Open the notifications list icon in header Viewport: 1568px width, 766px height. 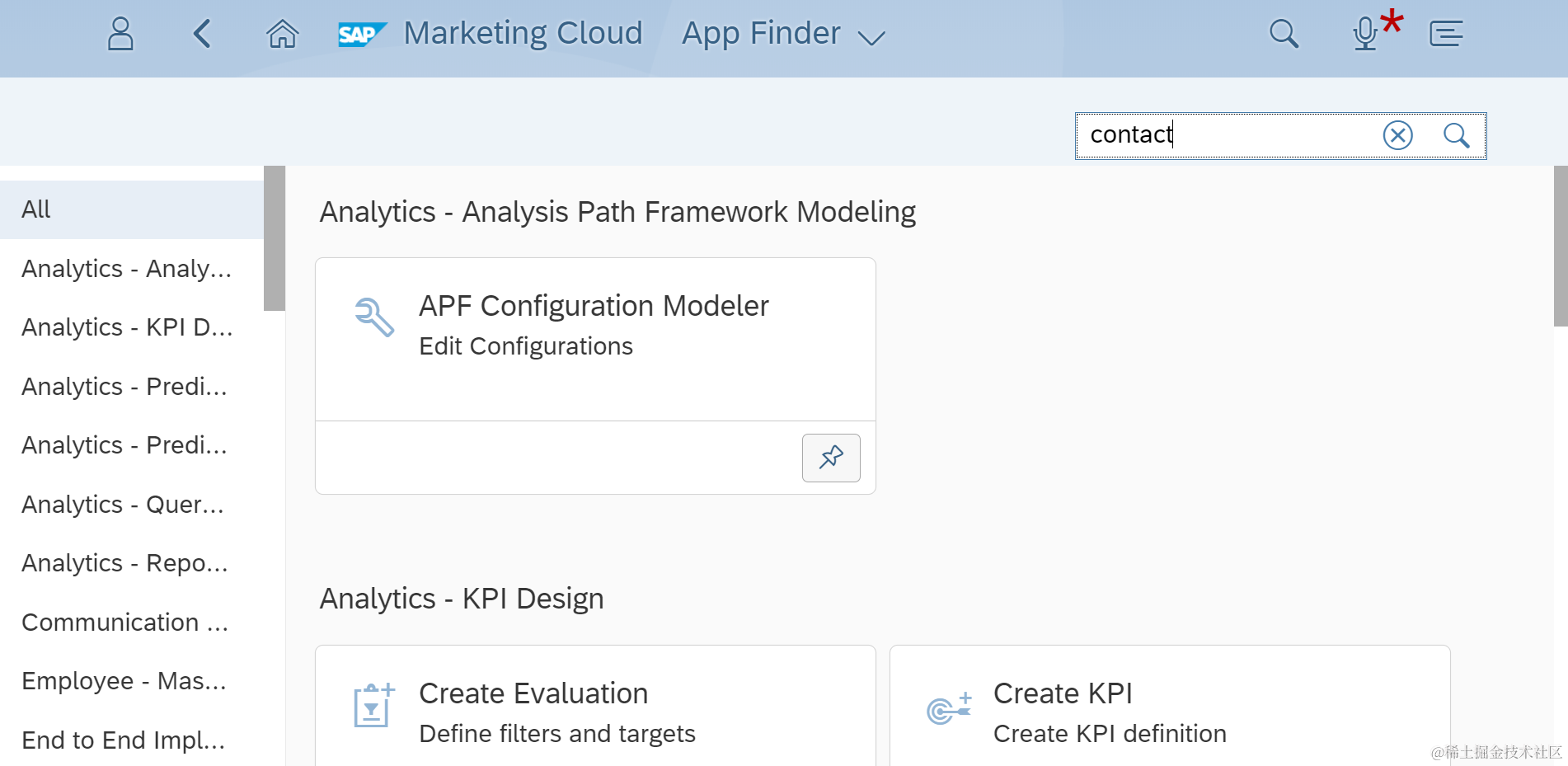[1446, 35]
